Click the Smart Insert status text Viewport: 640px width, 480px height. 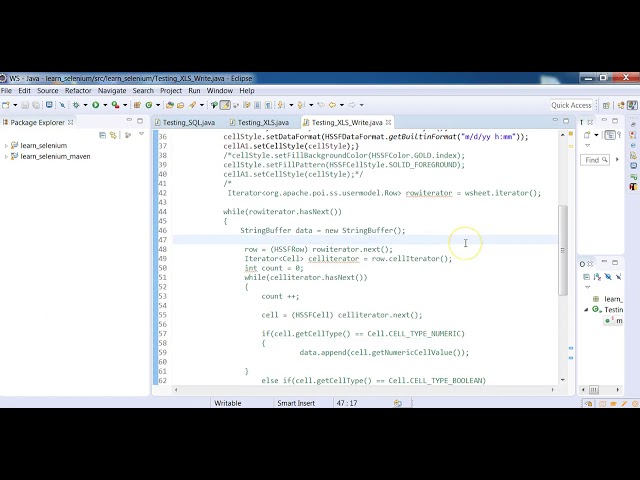(296, 403)
